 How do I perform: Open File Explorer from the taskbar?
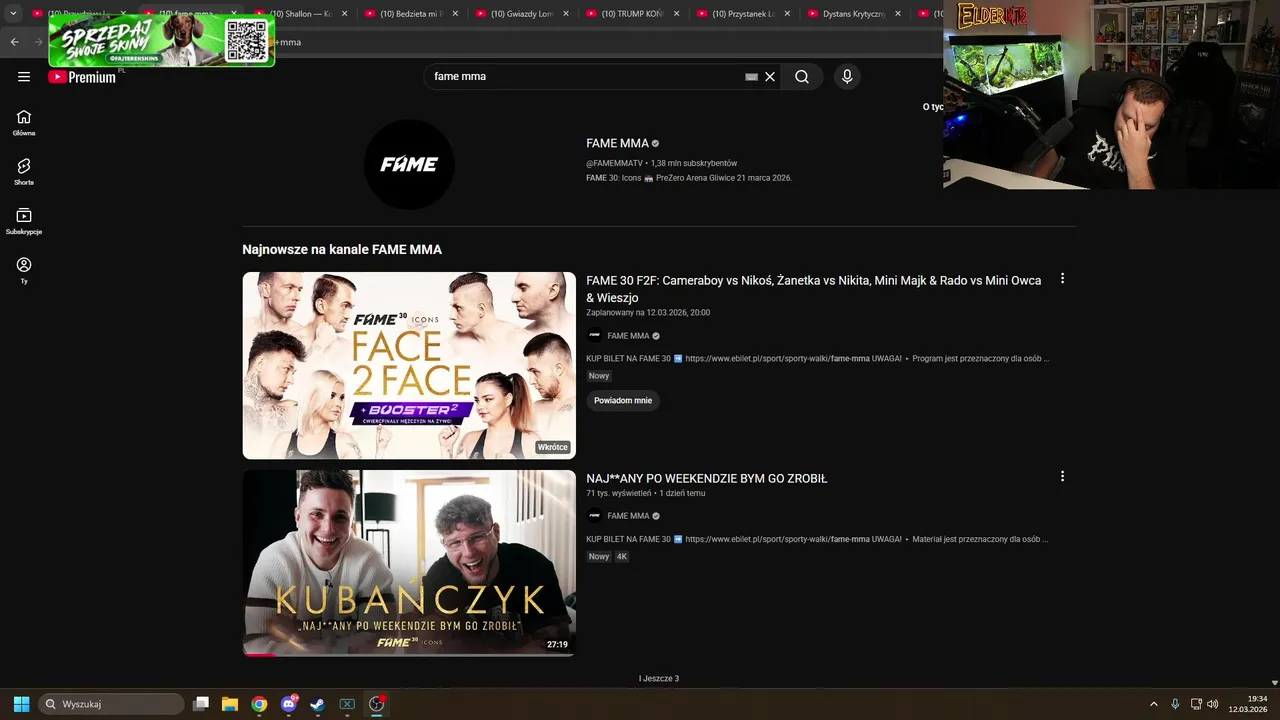230,704
